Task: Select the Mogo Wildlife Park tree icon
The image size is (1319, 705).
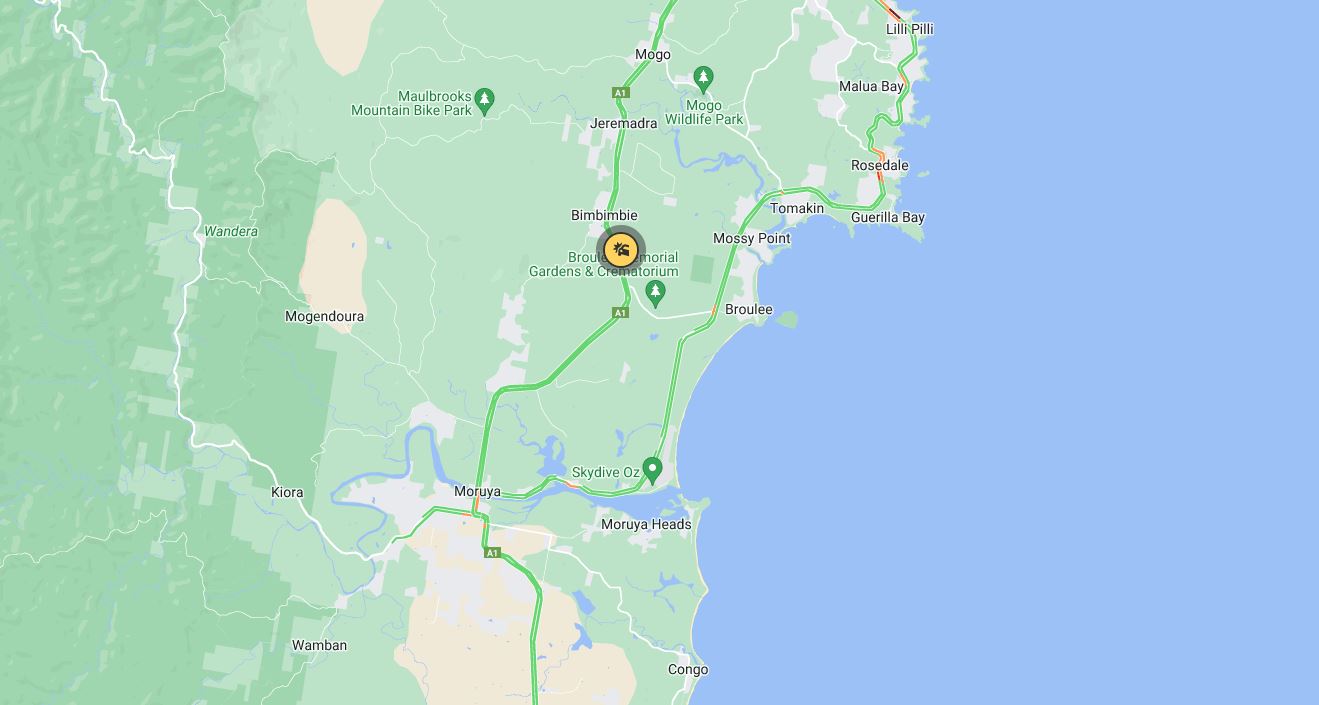Action: (703, 77)
